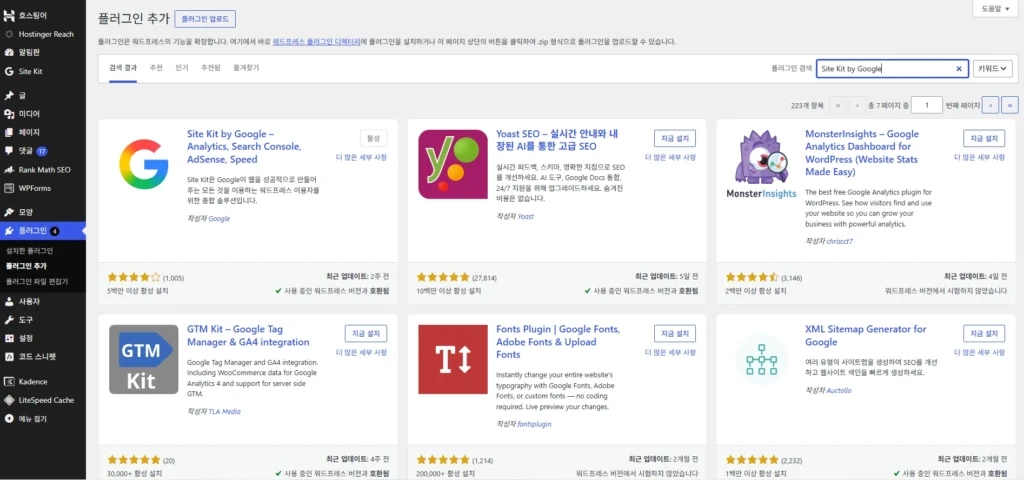
Task: Click the XML Sitemap Generator logo
Action: (761, 359)
